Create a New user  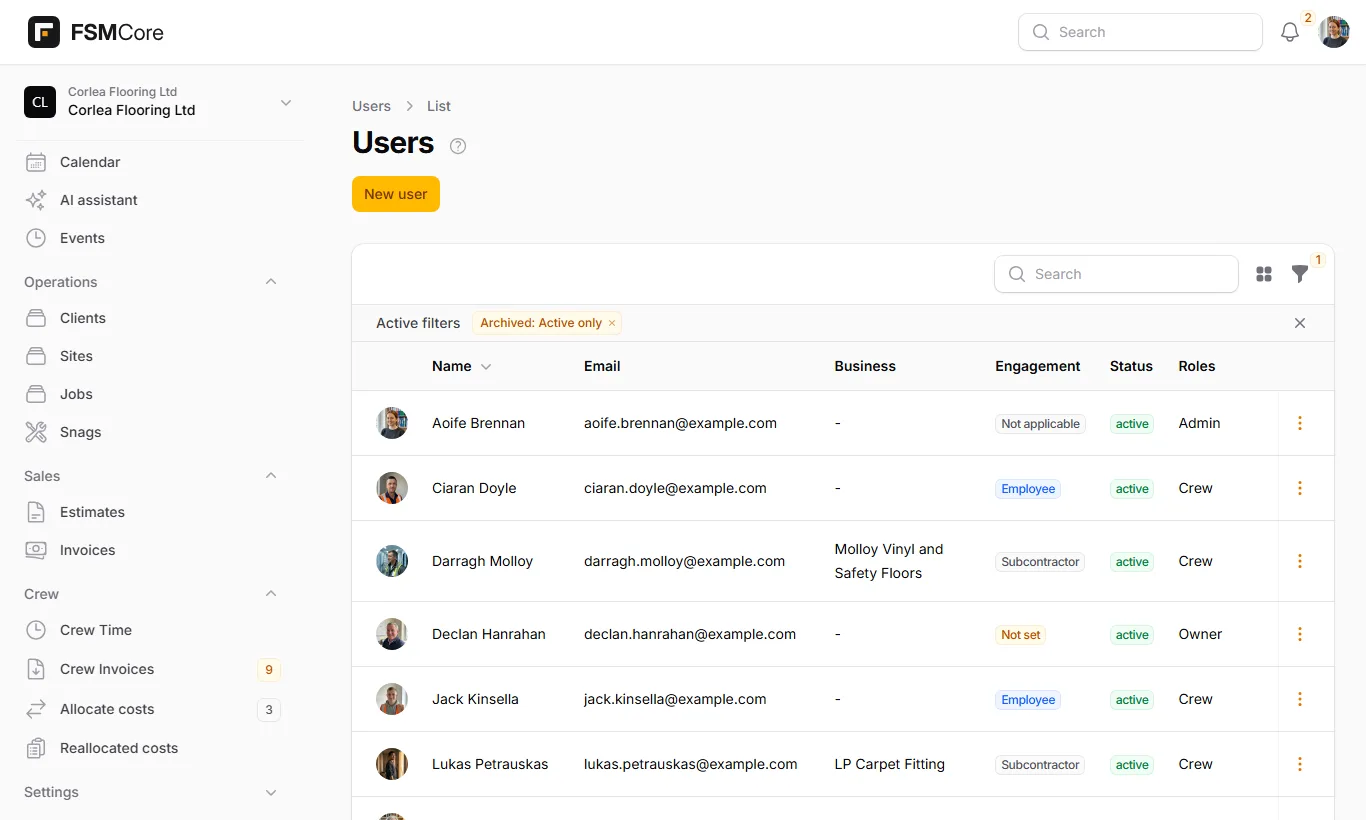click(x=396, y=194)
